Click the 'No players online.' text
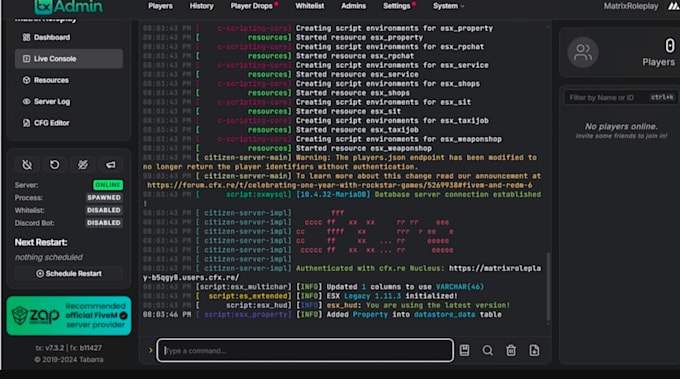This screenshot has width=680, height=379. coord(621,127)
